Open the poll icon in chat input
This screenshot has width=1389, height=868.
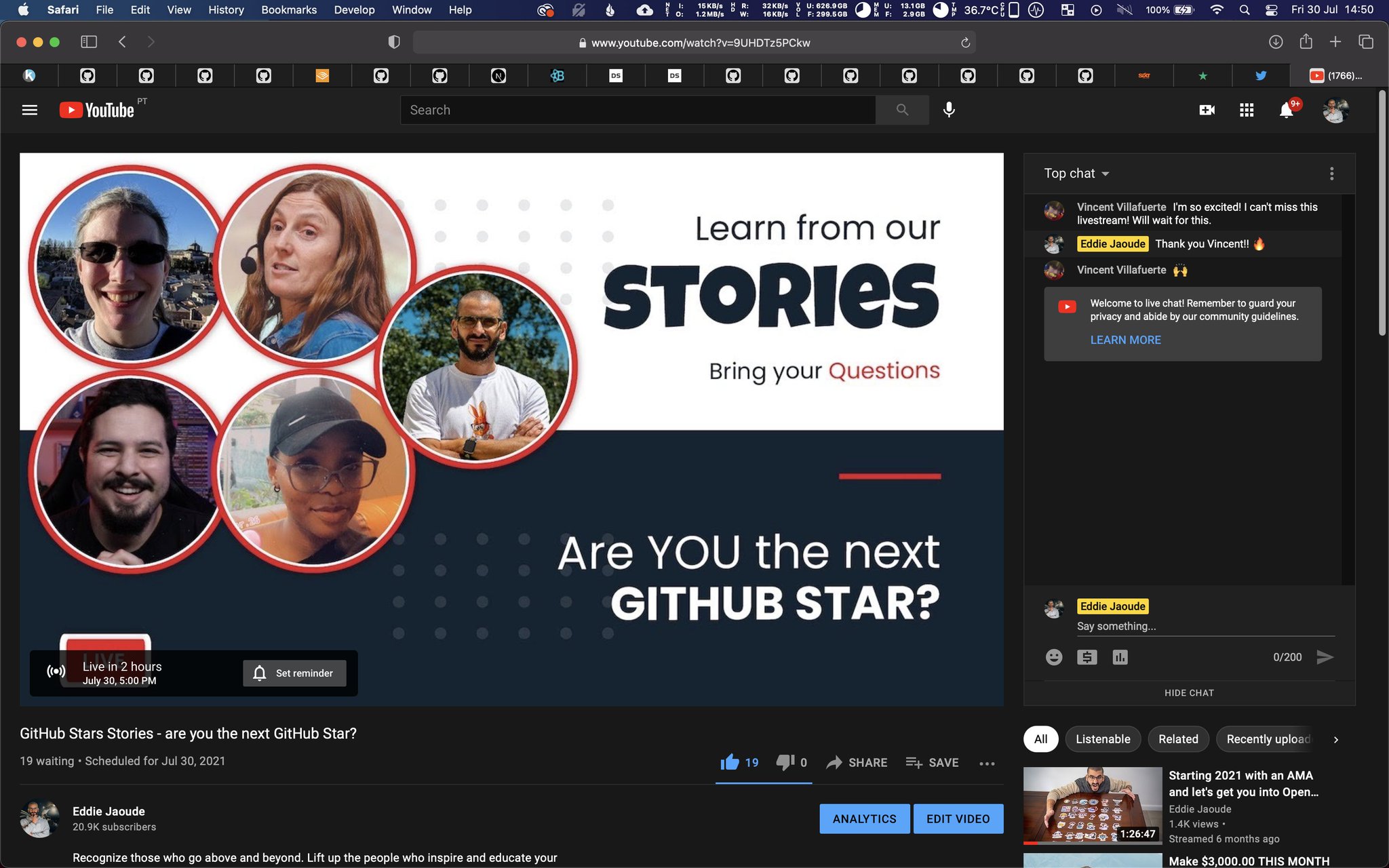1120,657
